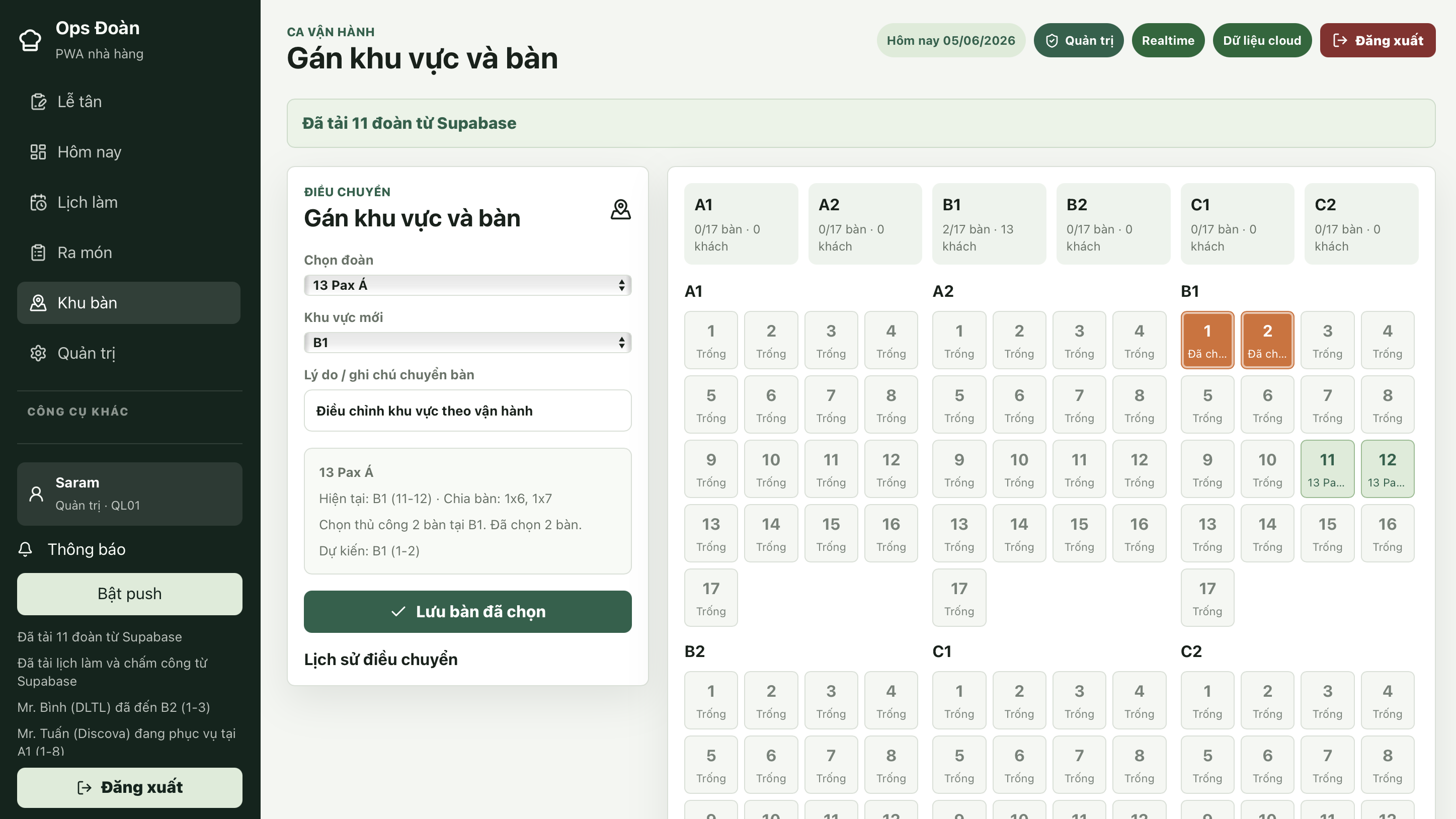Click the B2 zone summary card

pyautogui.click(x=1113, y=224)
